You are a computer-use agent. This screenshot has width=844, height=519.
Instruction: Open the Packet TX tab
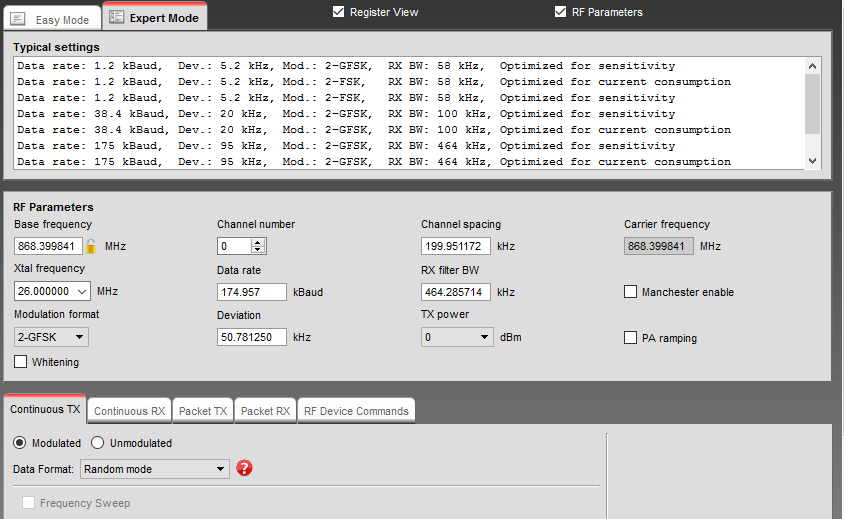pyautogui.click(x=203, y=411)
